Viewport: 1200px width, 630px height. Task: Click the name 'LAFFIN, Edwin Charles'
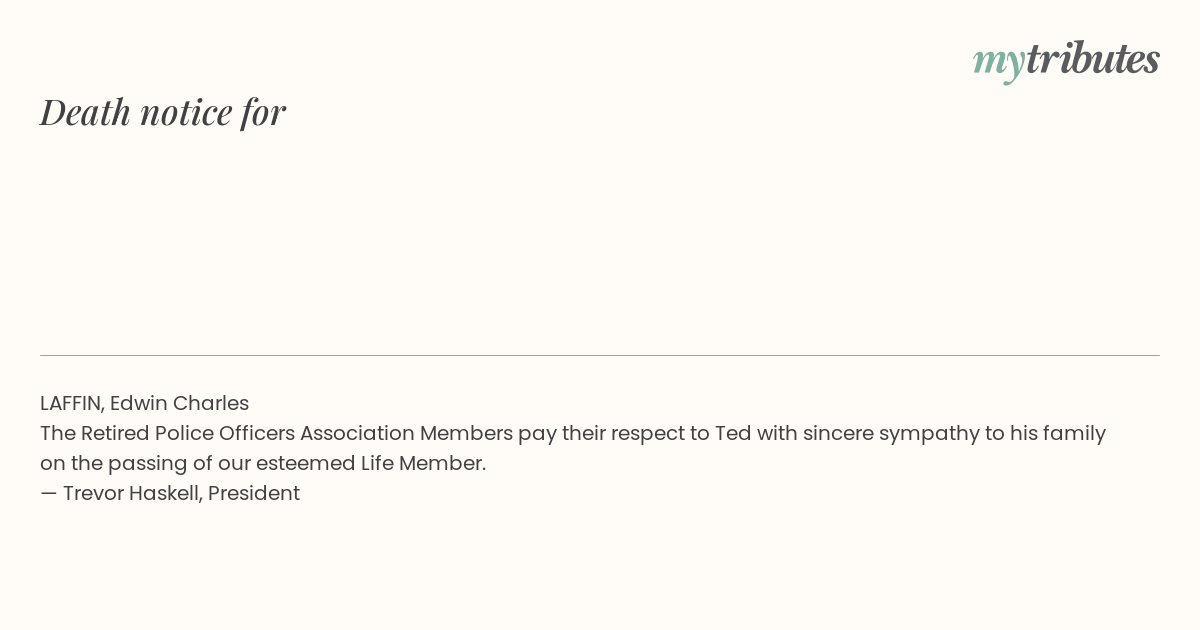(144, 403)
